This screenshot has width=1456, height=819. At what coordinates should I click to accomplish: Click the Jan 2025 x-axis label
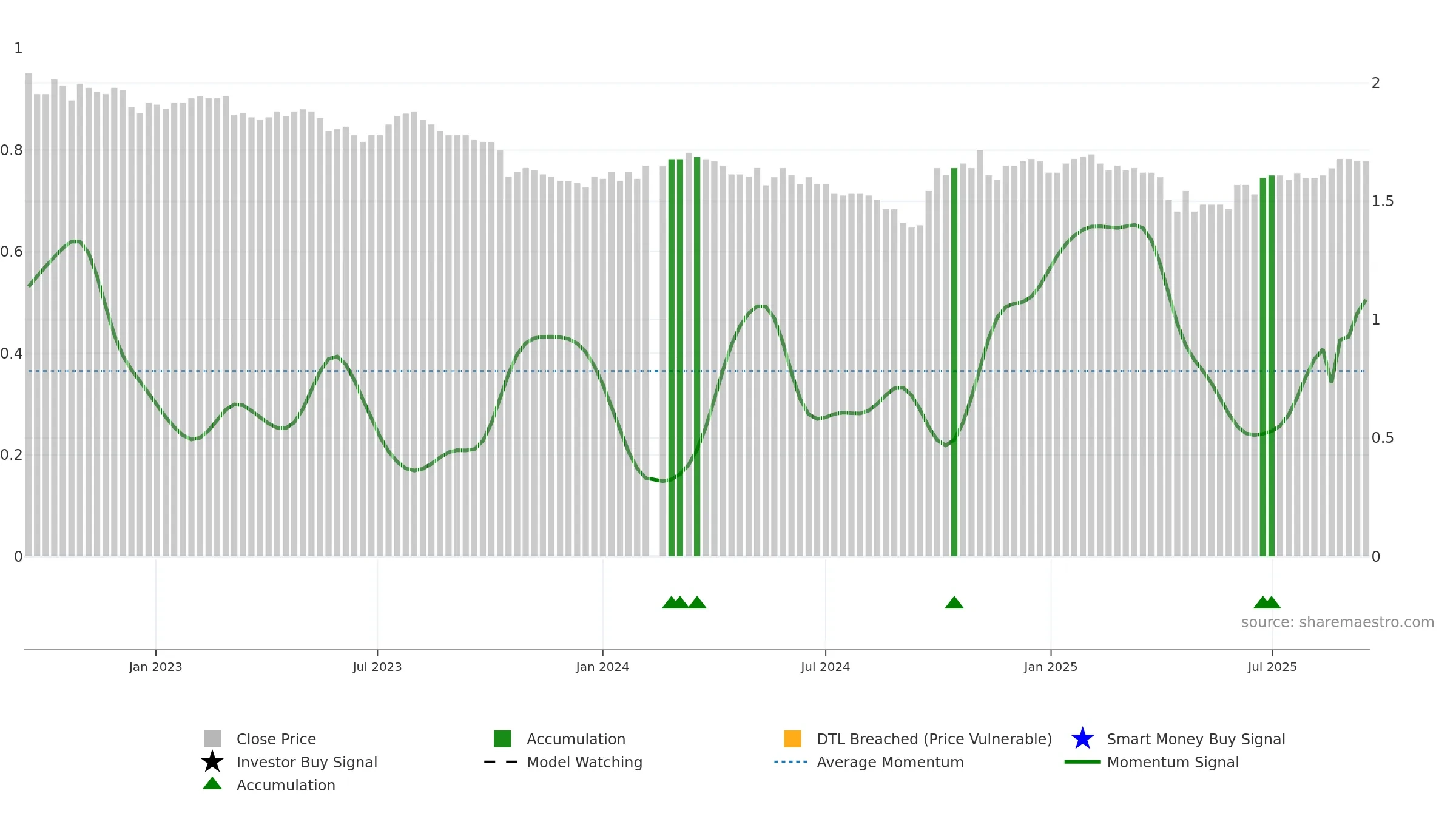coord(1051,667)
